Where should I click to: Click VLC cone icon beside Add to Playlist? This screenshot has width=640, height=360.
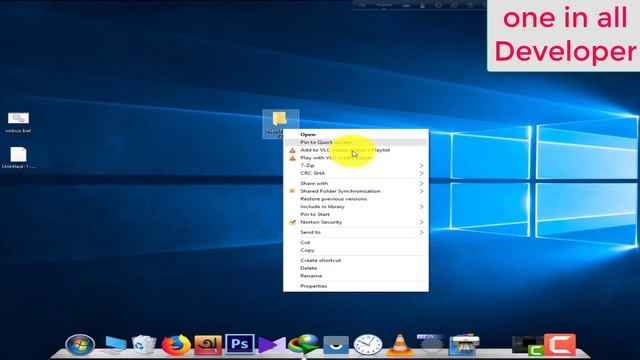[x=292, y=150]
